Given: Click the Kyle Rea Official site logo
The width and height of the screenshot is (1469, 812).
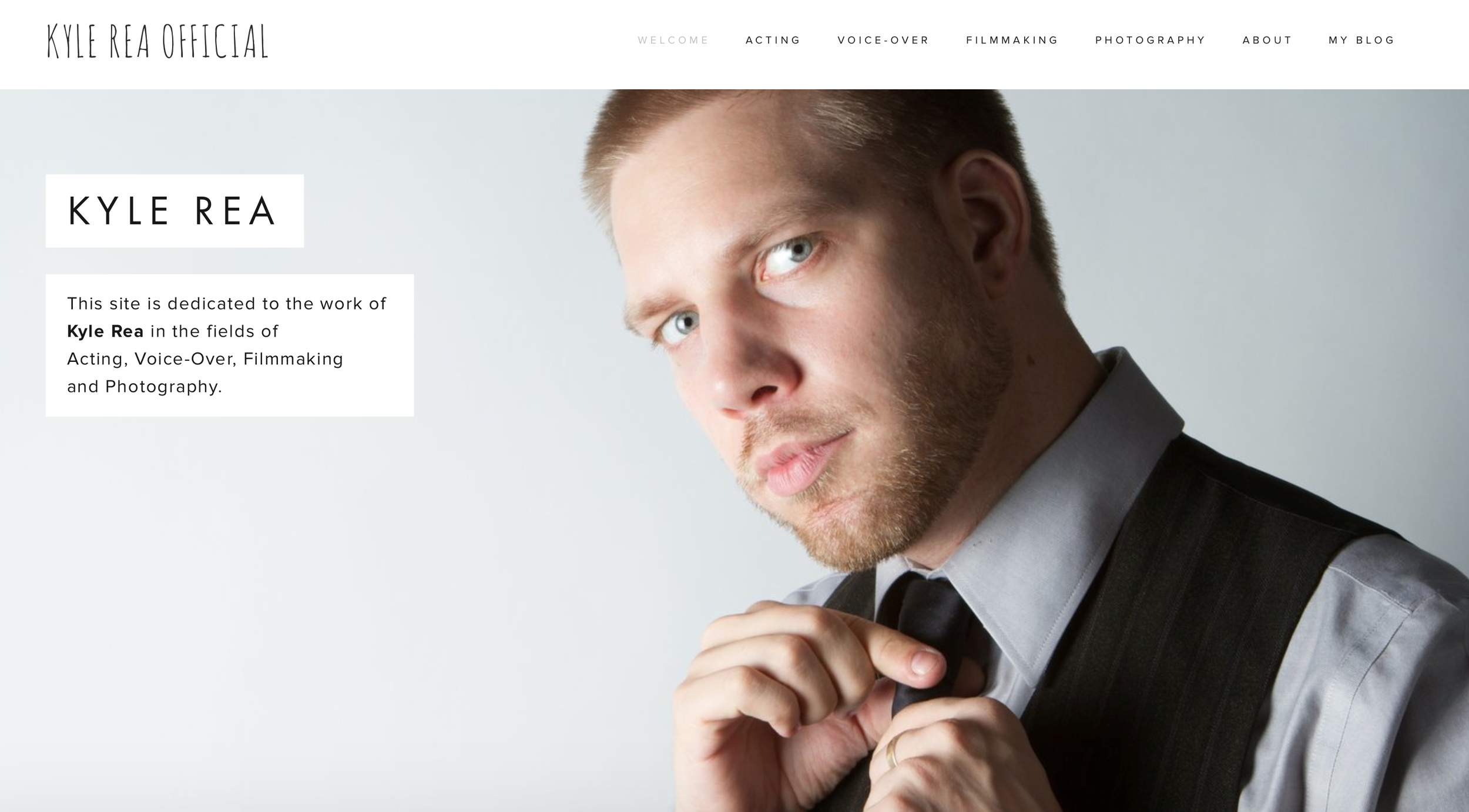Looking at the screenshot, I should point(157,41).
